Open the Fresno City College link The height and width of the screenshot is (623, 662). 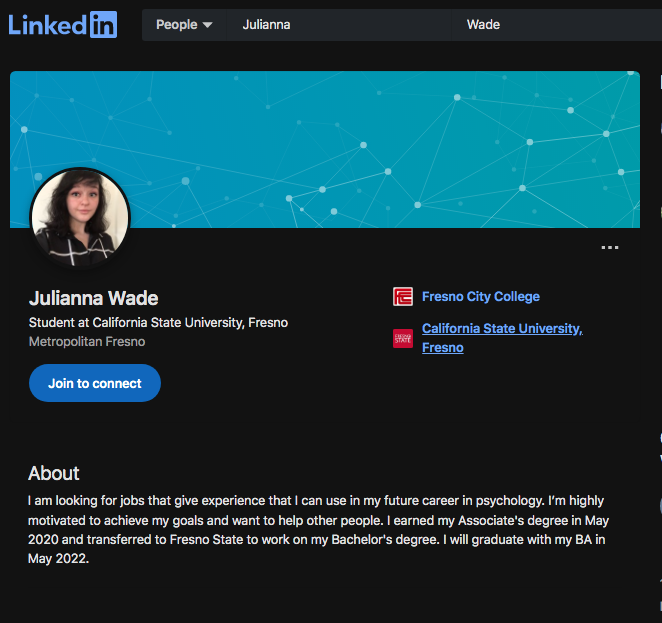(x=480, y=297)
